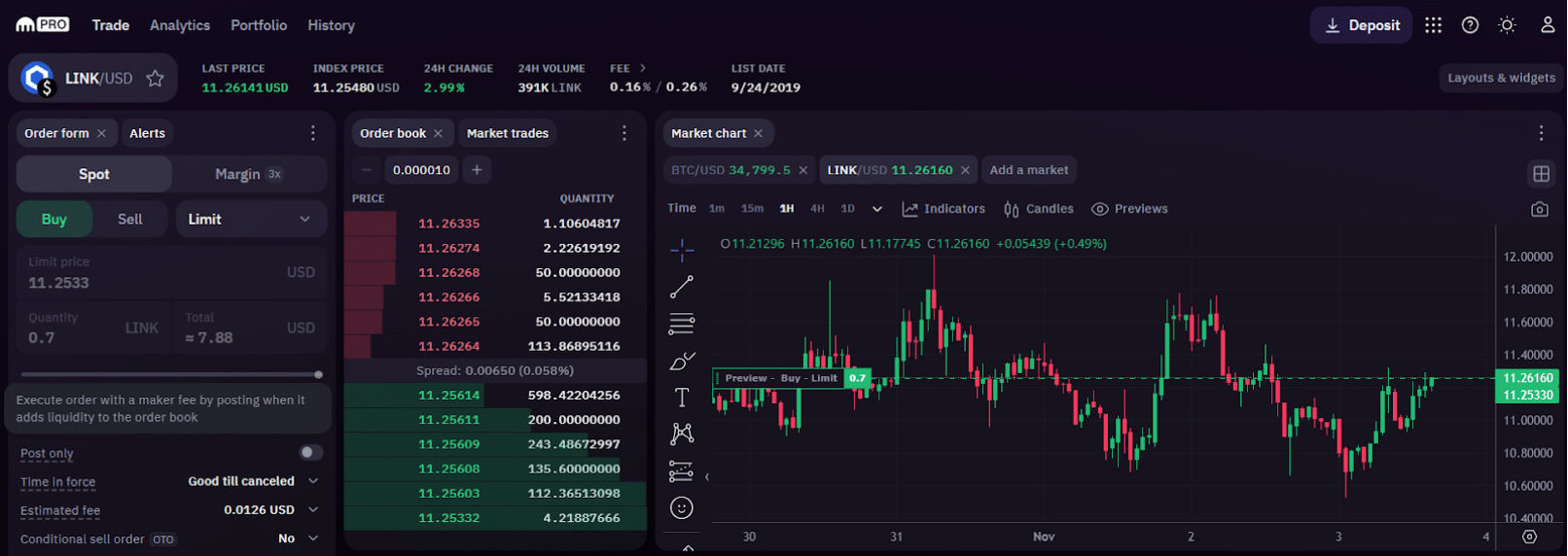Switch to the Alerts tab

(148, 133)
